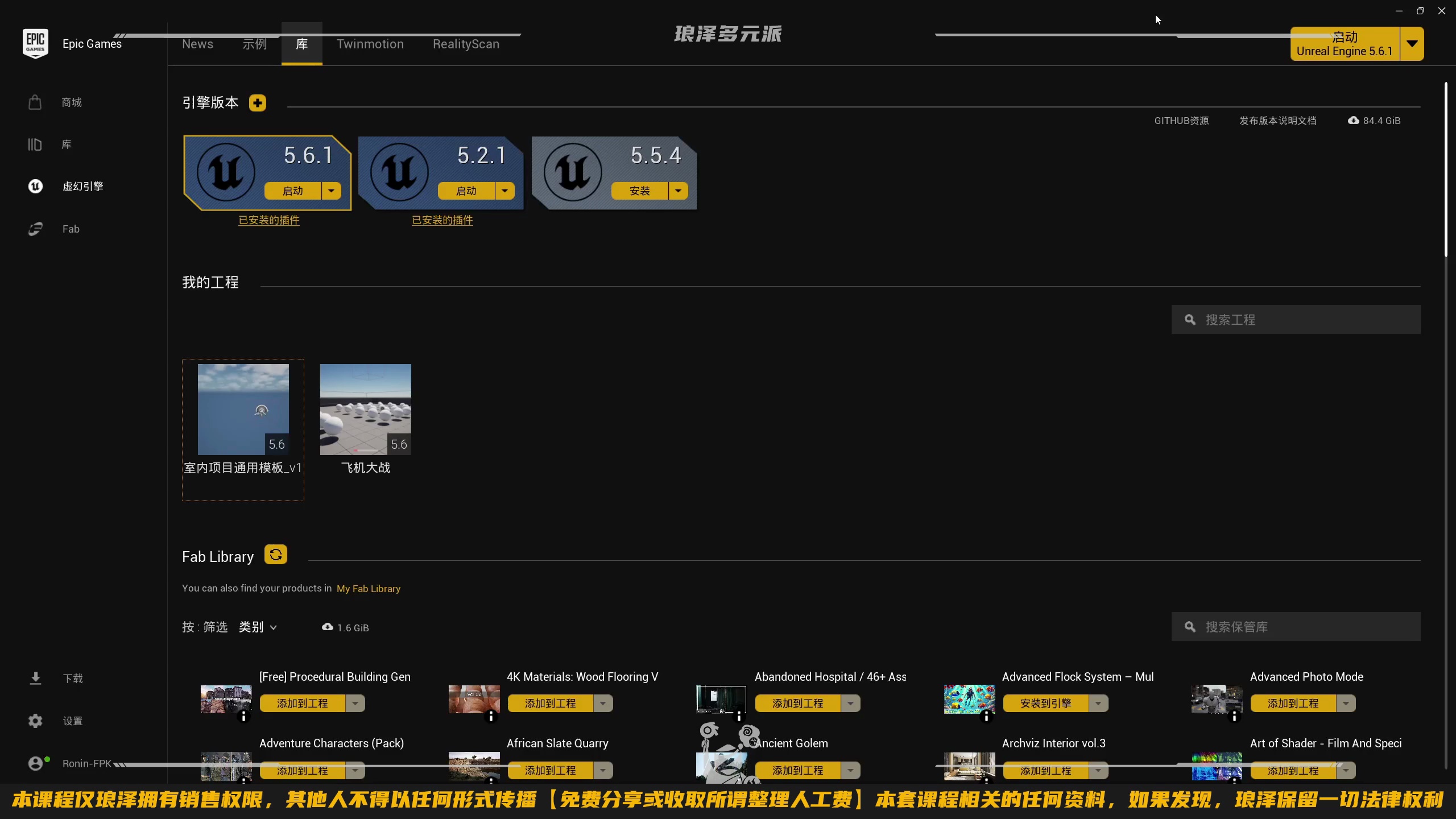
Task: Open the 库 library sidebar icon
Action: pyautogui.click(x=35, y=144)
